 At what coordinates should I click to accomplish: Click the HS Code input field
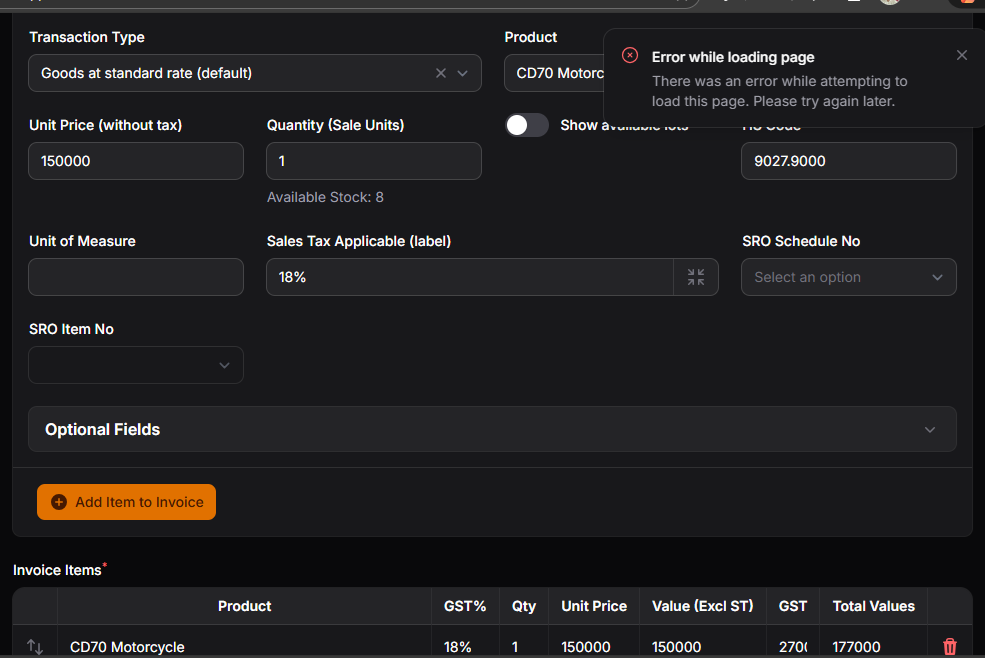pyautogui.click(x=848, y=161)
